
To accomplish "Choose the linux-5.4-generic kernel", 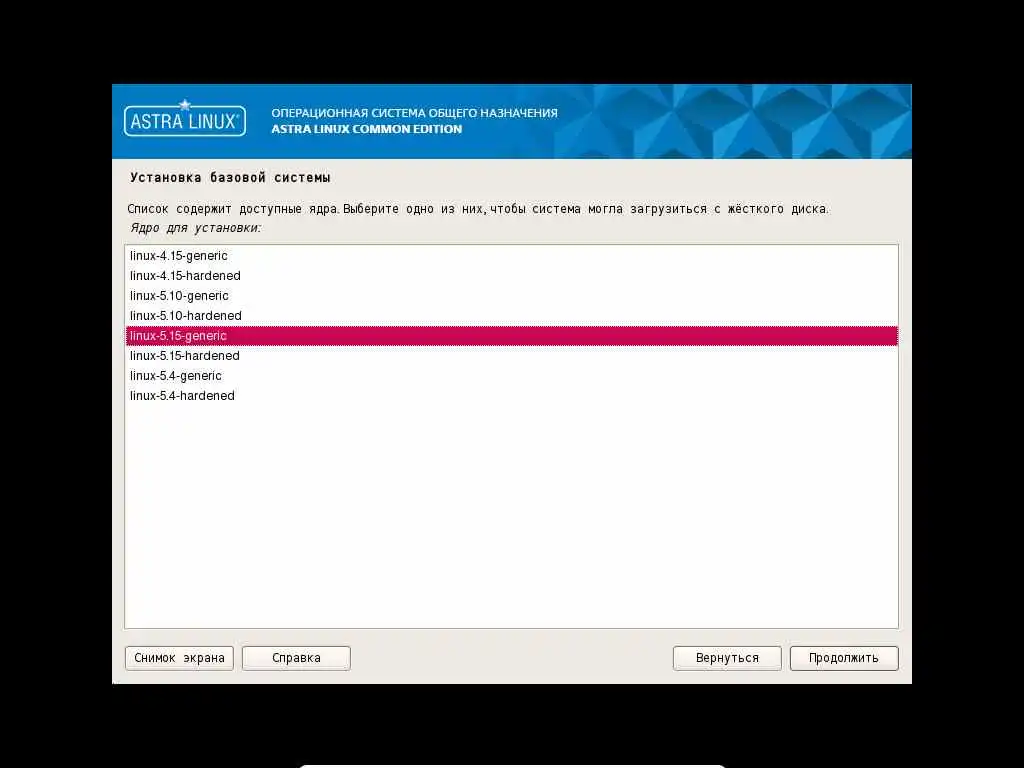I will click(511, 376).
